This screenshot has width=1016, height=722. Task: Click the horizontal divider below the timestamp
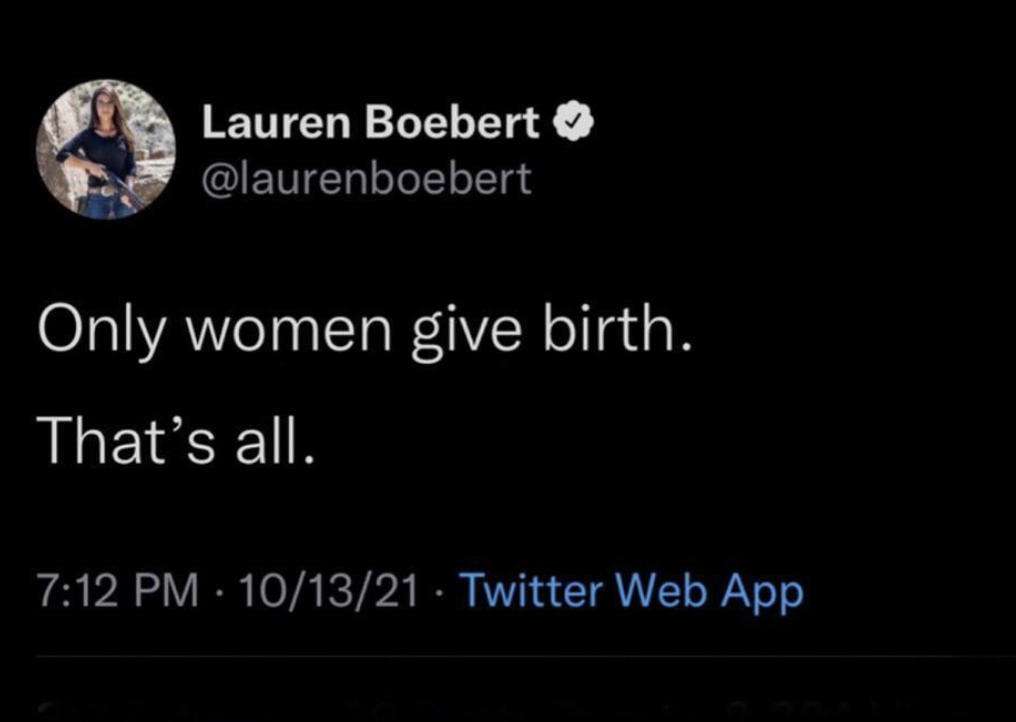click(508, 657)
